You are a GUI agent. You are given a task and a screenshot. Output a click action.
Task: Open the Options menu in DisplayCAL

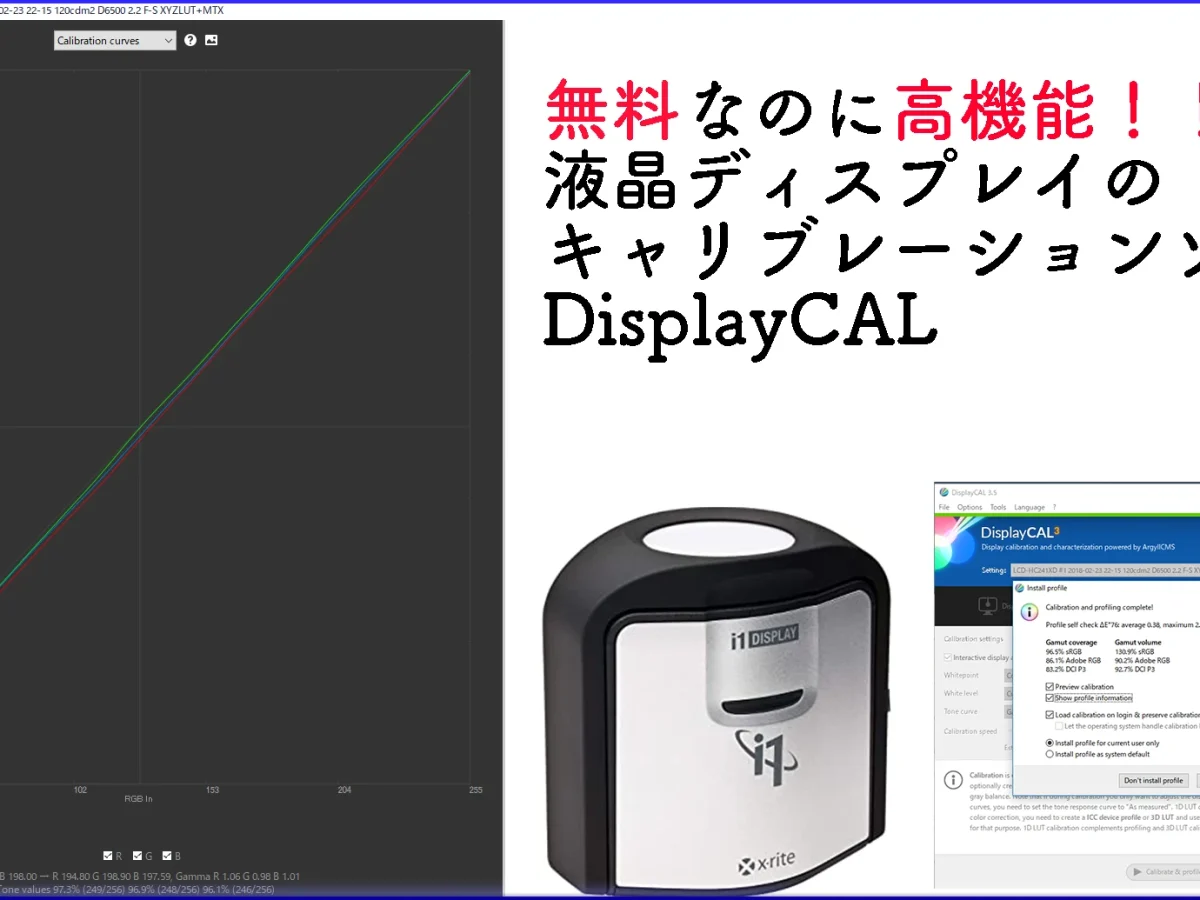(970, 507)
